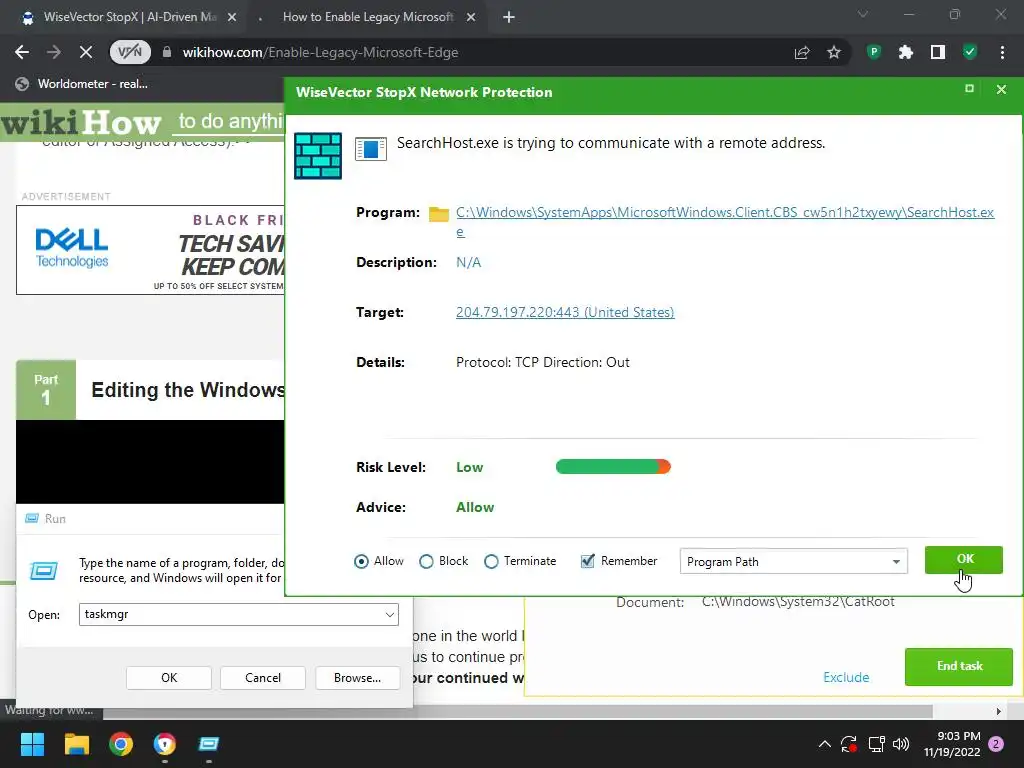
Task: Open the Windows Start menu
Action: 32,744
